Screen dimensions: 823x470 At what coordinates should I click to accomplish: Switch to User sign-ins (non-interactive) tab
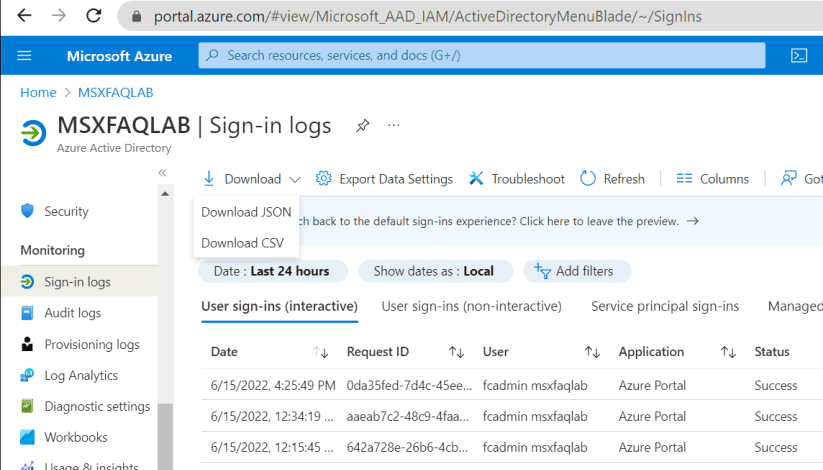(x=471, y=306)
